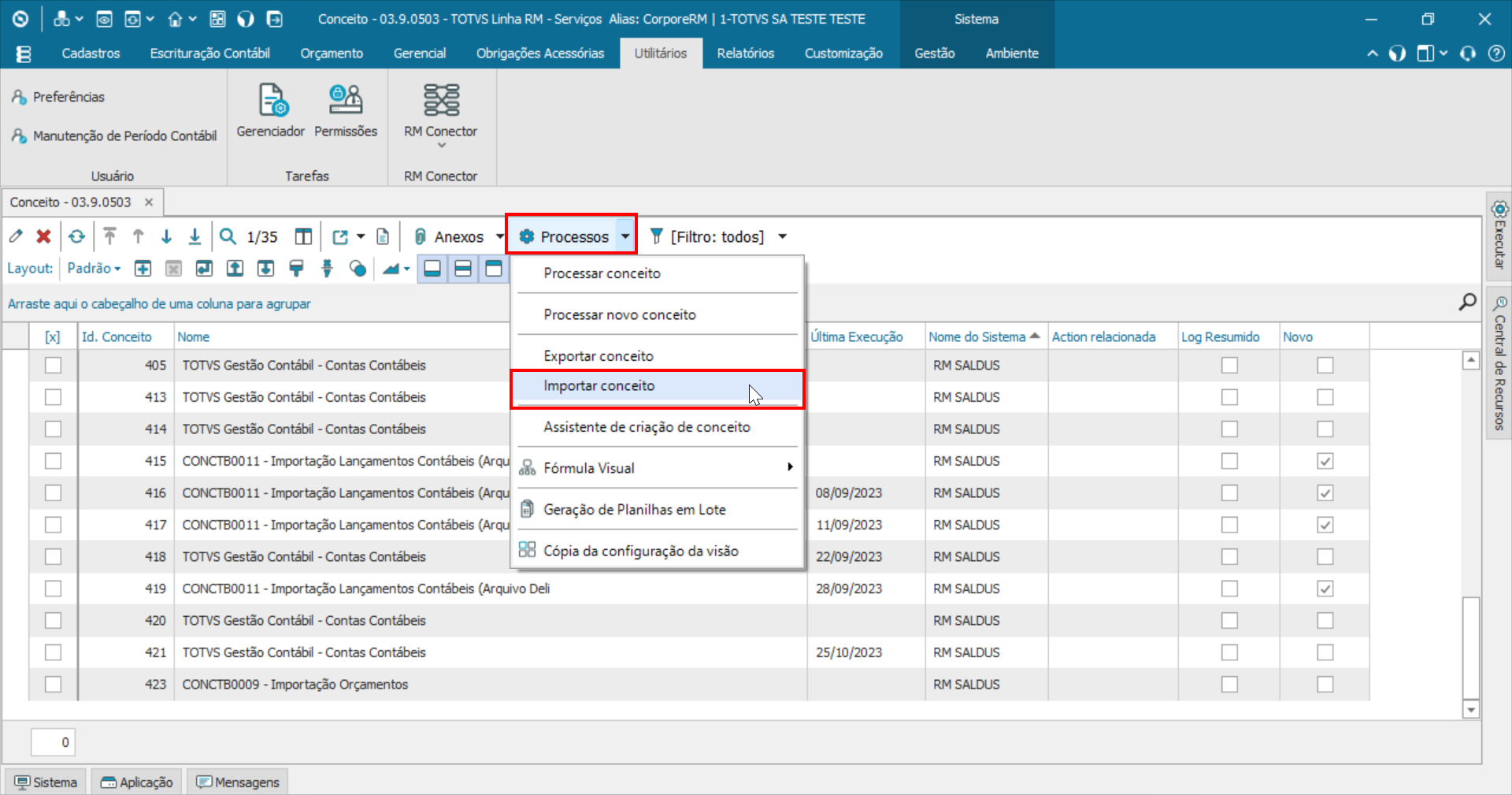
Task: Open Anexos attachments button
Action: [450, 236]
